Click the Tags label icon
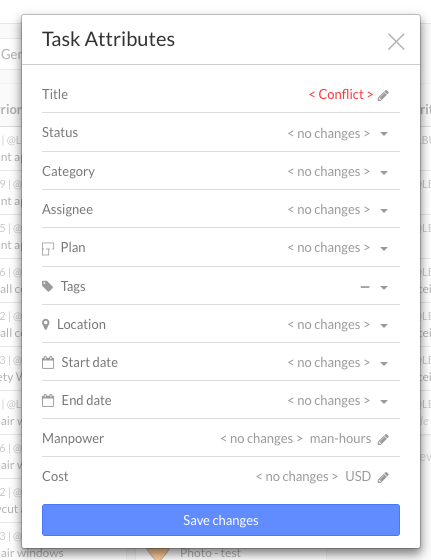Screen dimensions: 431x560 click(47, 286)
